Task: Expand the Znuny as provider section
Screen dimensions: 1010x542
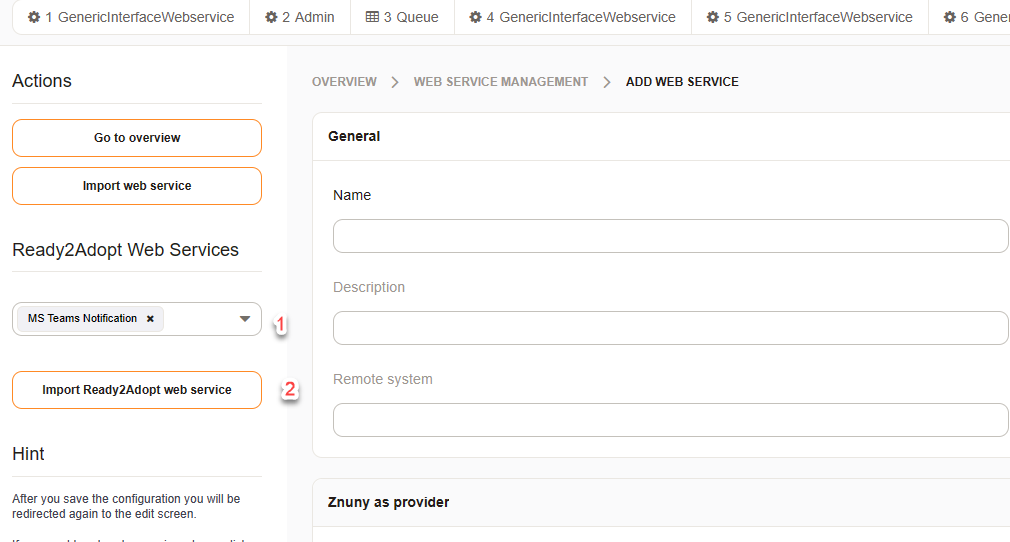Action: [x=388, y=502]
